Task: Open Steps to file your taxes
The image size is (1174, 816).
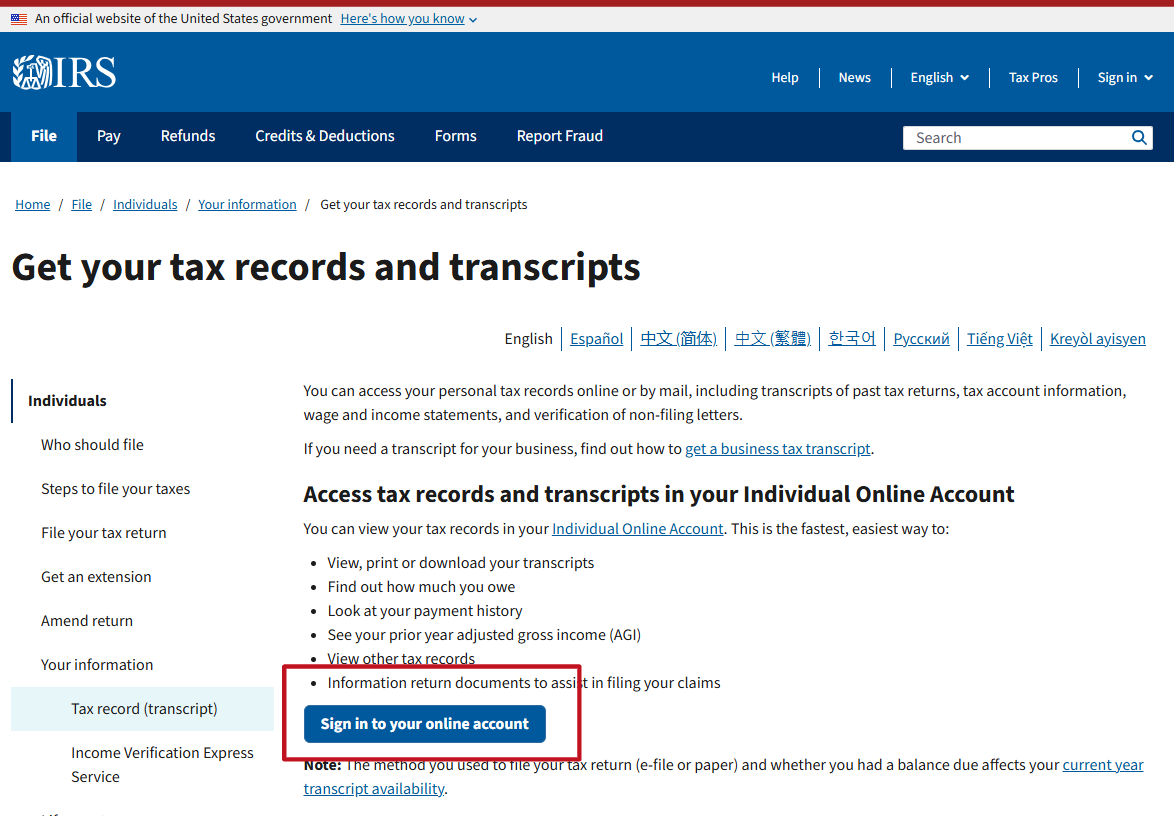Action: click(x=115, y=489)
